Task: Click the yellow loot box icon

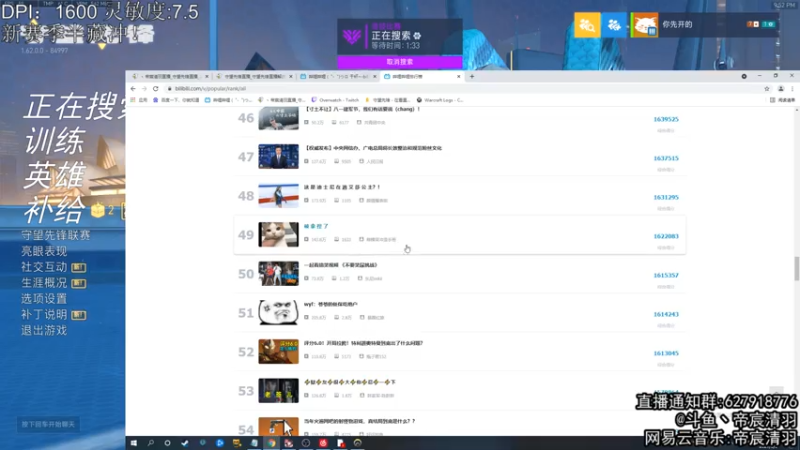Action: click(x=97, y=210)
